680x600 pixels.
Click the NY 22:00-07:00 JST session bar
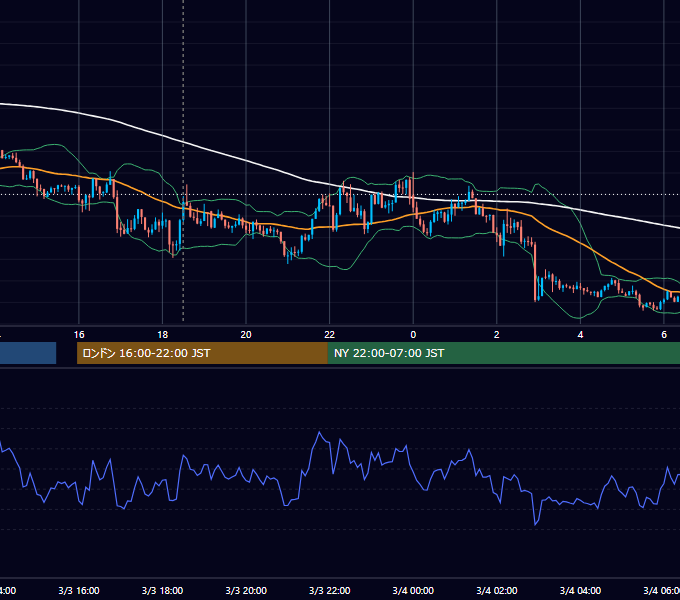tap(503, 353)
